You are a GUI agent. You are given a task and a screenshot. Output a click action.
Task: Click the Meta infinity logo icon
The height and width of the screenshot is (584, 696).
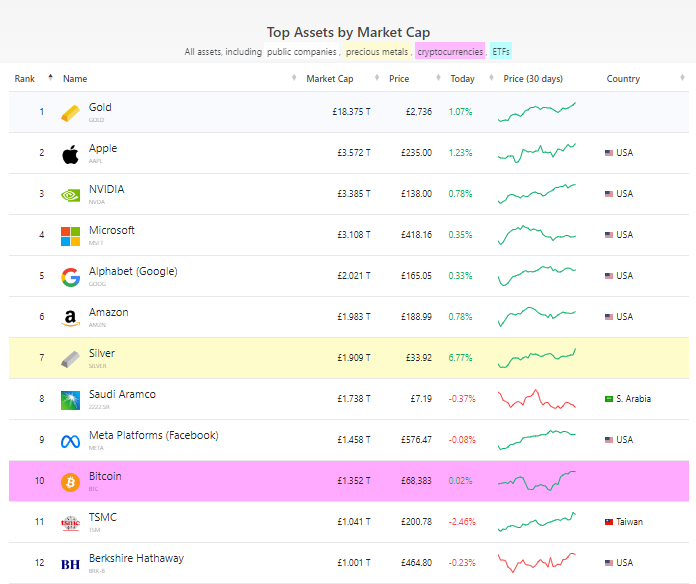point(70,442)
